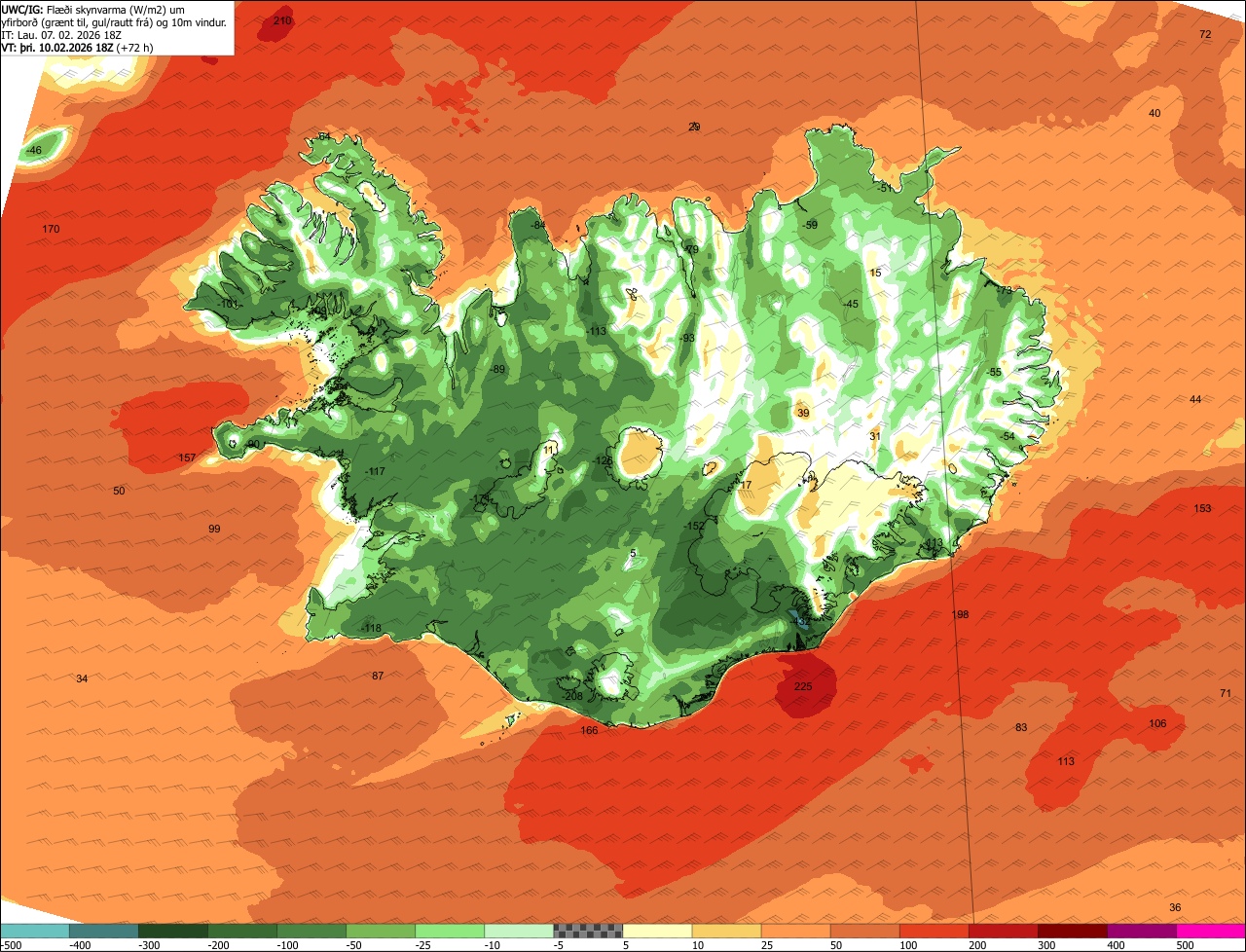Click the map value 99 in Faxaflói bay
The width and height of the screenshot is (1246, 952).
tap(214, 529)
